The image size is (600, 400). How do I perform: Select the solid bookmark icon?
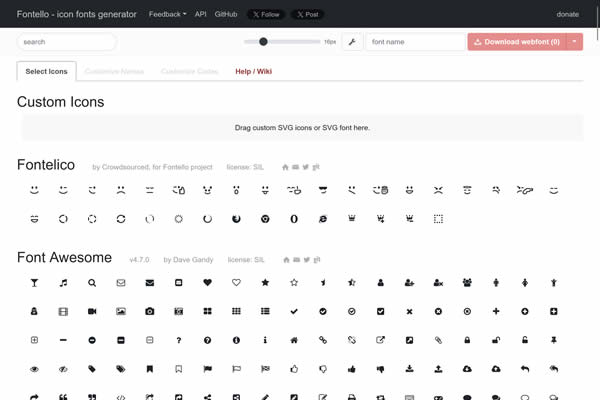pyautogui.click(x=150, y=369)
